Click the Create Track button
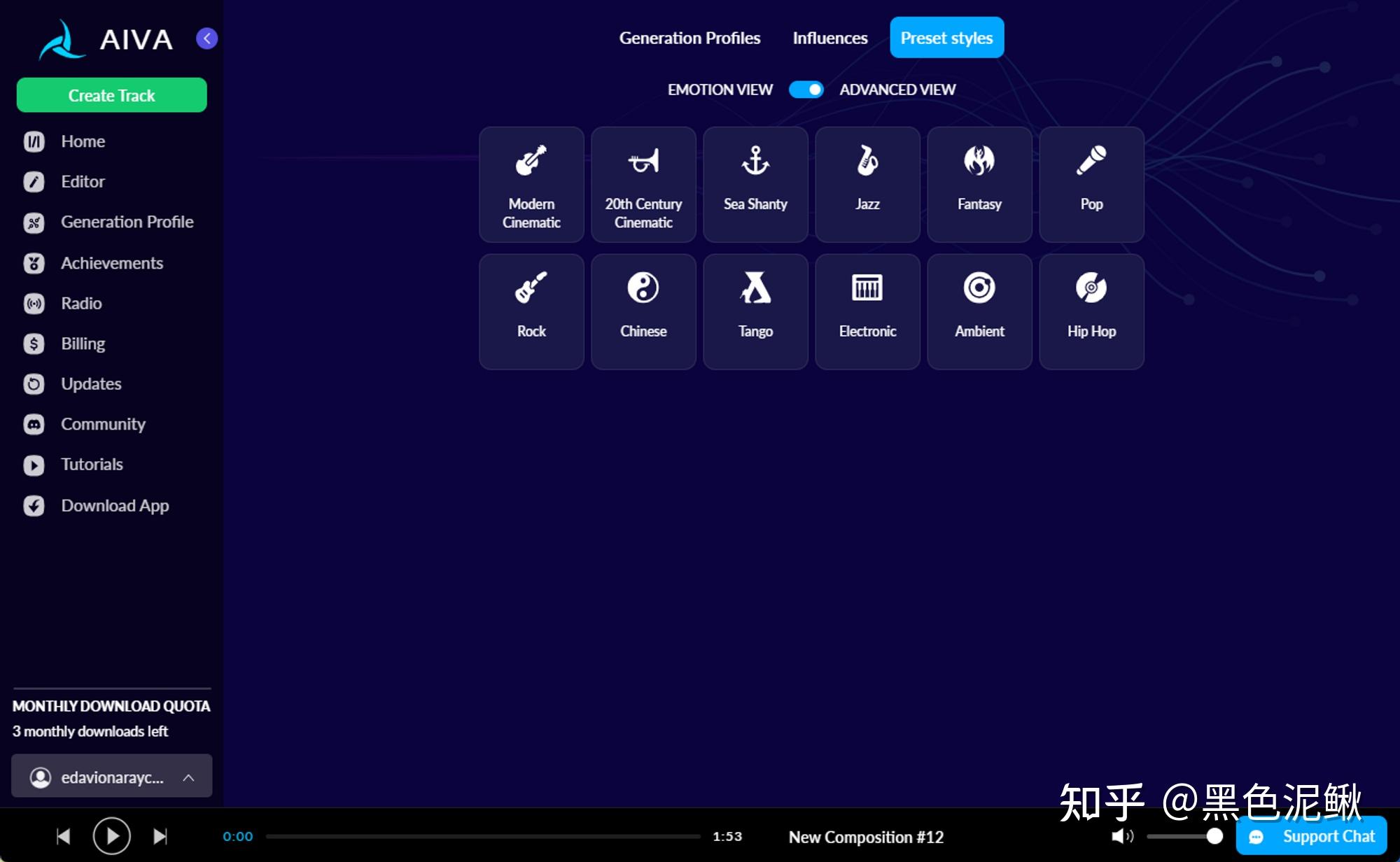This screenshot has width=1400, height=862. tap(111, 95)
